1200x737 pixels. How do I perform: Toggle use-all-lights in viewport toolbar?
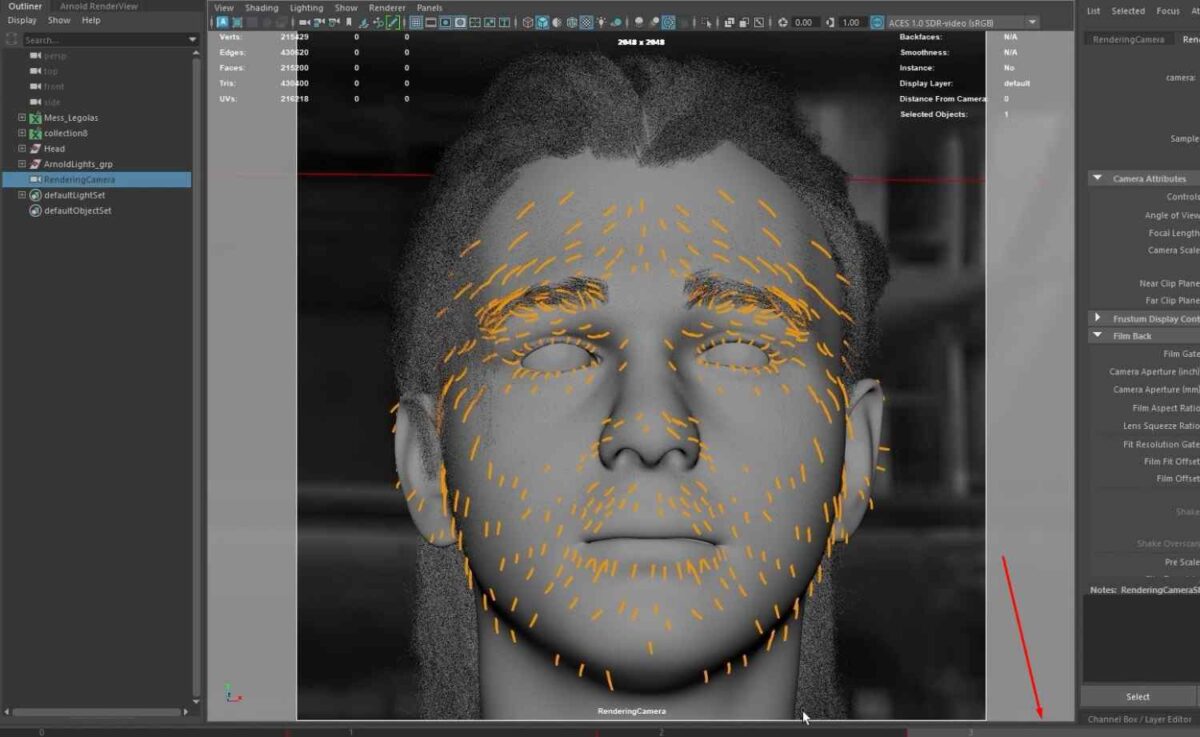coord(602,22)
